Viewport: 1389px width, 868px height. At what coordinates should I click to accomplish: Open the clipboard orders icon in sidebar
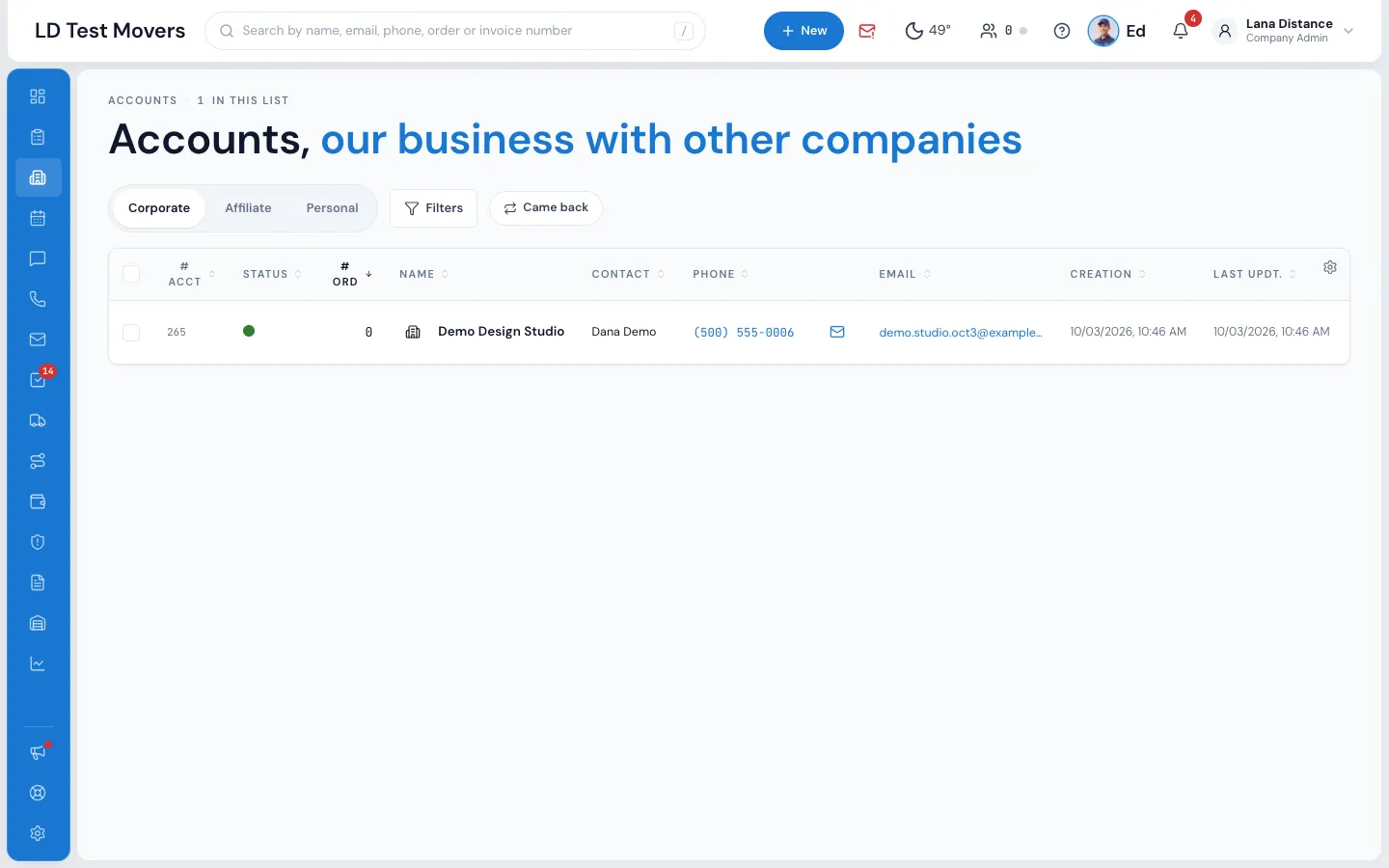coord(38,137)
